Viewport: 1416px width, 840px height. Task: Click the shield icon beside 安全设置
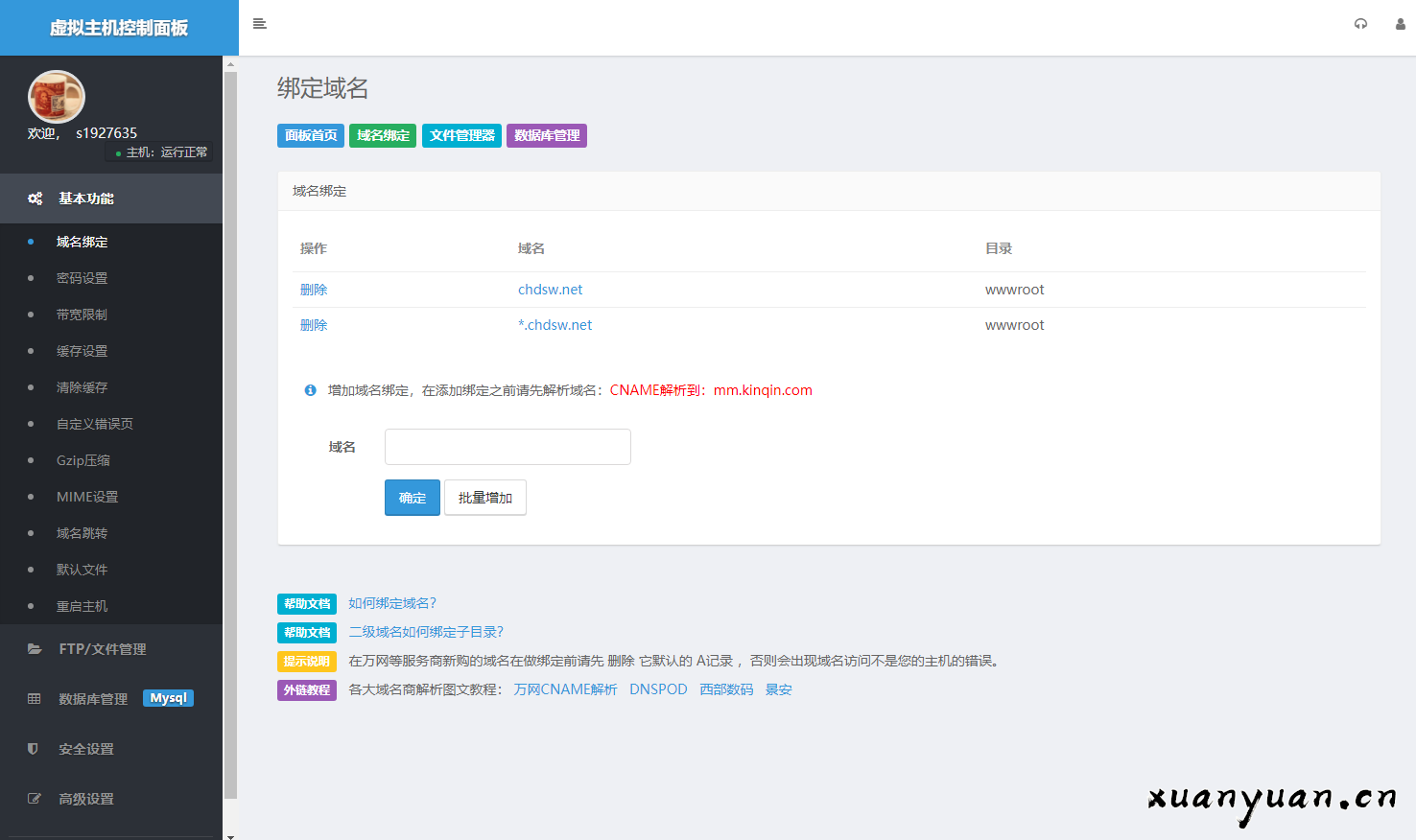(33, 749)
